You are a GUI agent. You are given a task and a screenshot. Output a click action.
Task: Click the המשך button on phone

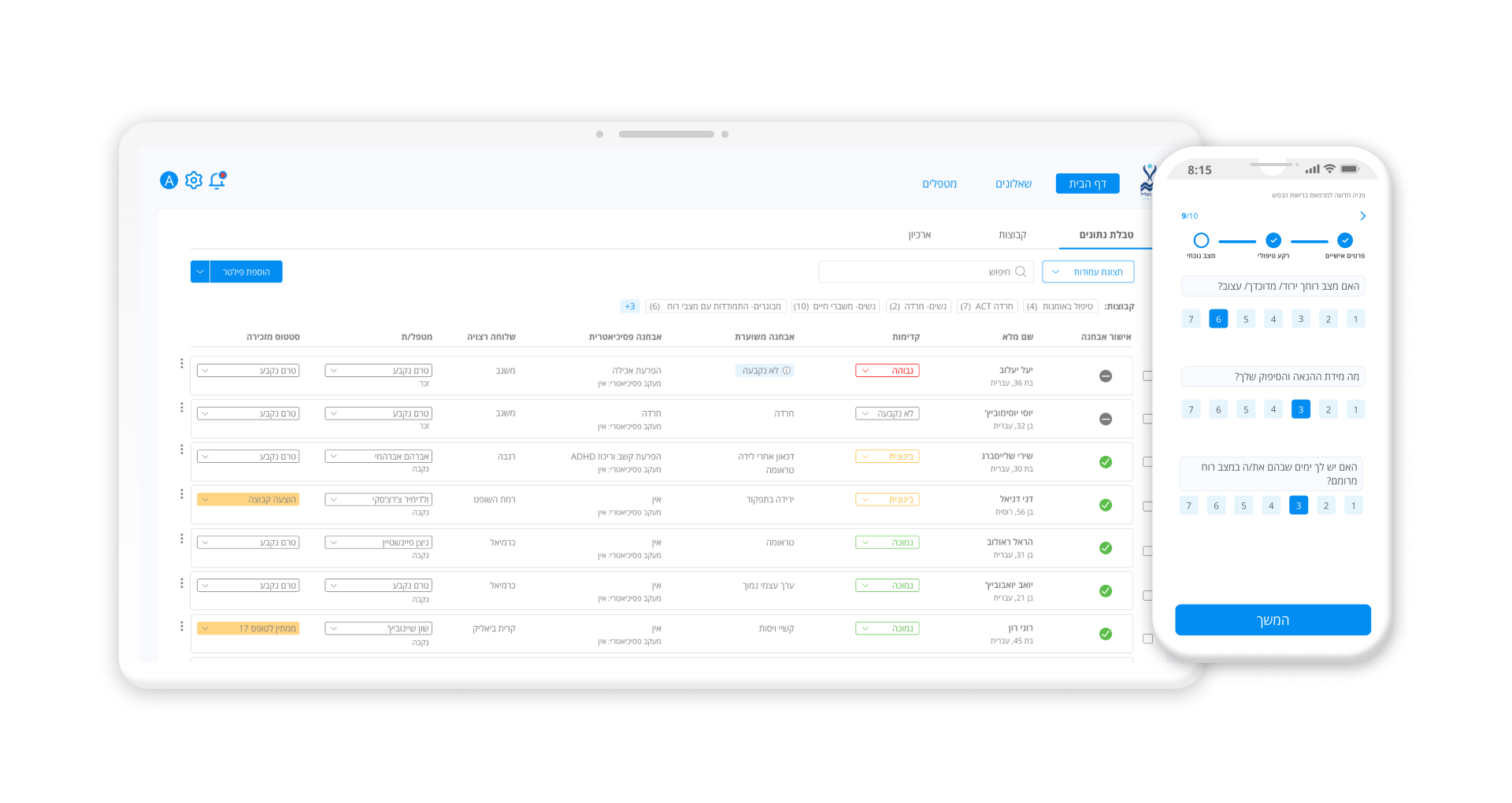(1273, 620)
